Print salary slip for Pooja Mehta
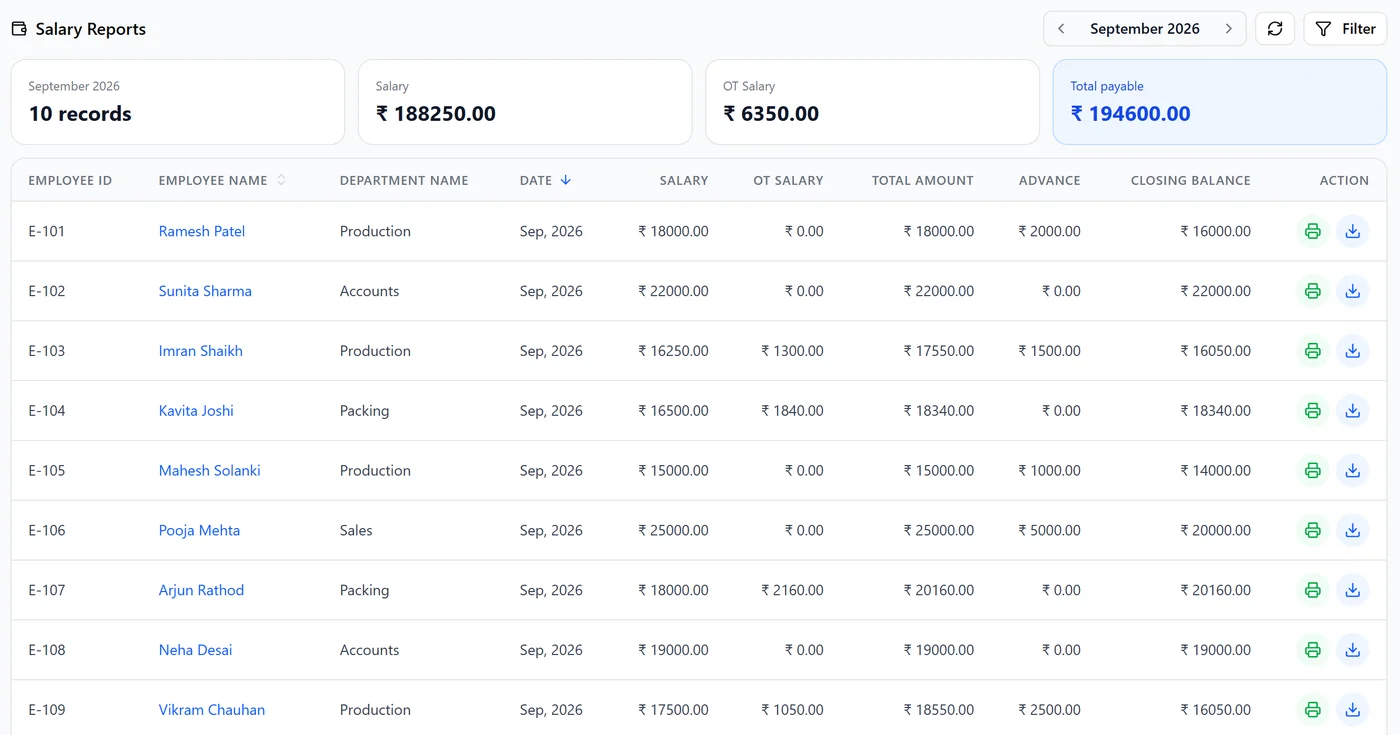The image size is (1400, 735). coord(1313,530)
